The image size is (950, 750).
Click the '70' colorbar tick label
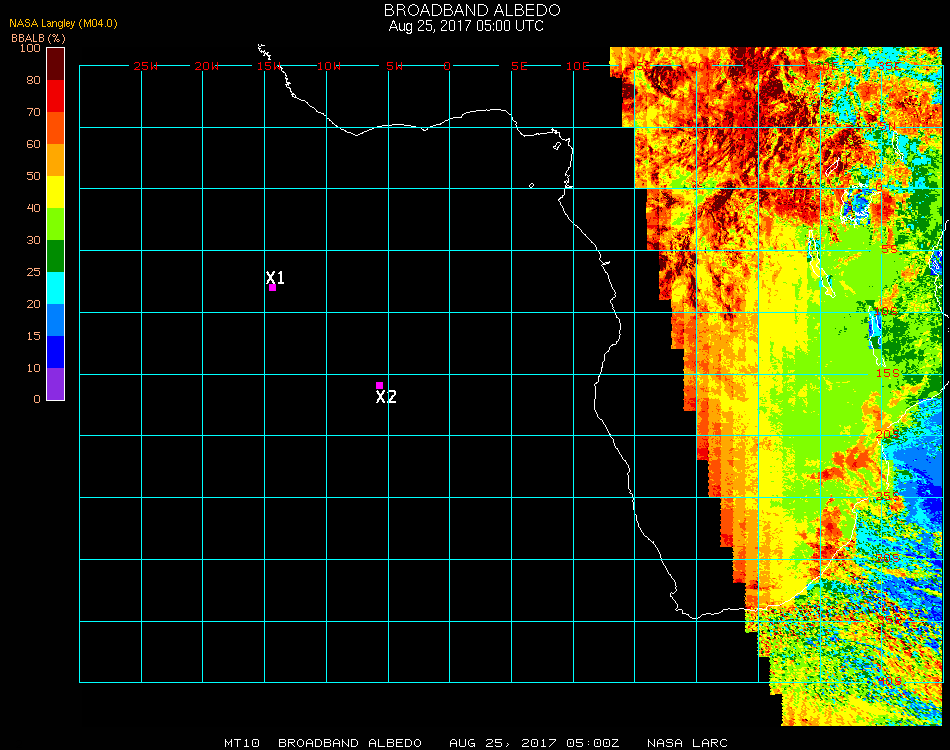[33, 112]
